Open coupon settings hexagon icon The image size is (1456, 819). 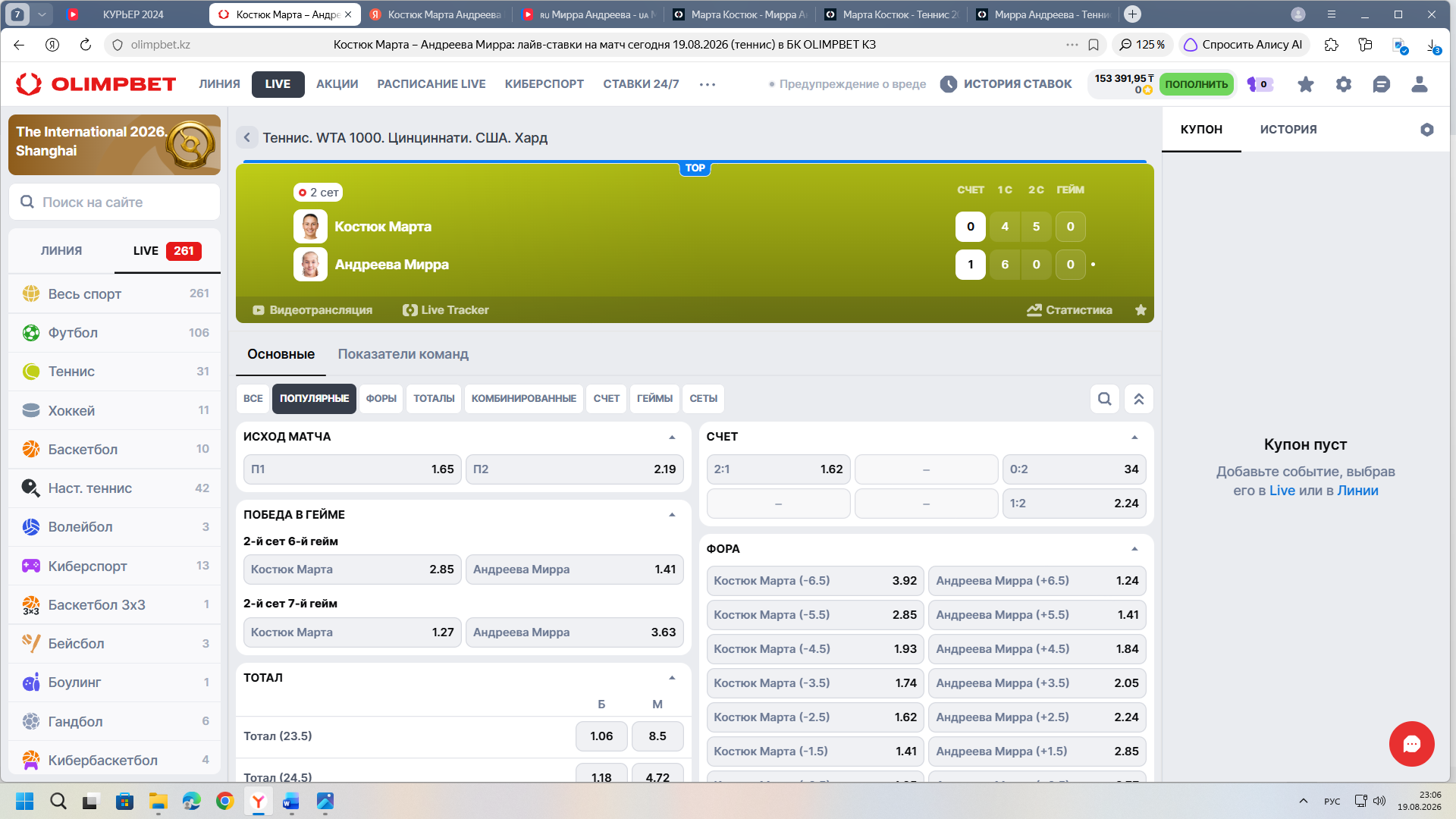click(x=1427, y=130)
